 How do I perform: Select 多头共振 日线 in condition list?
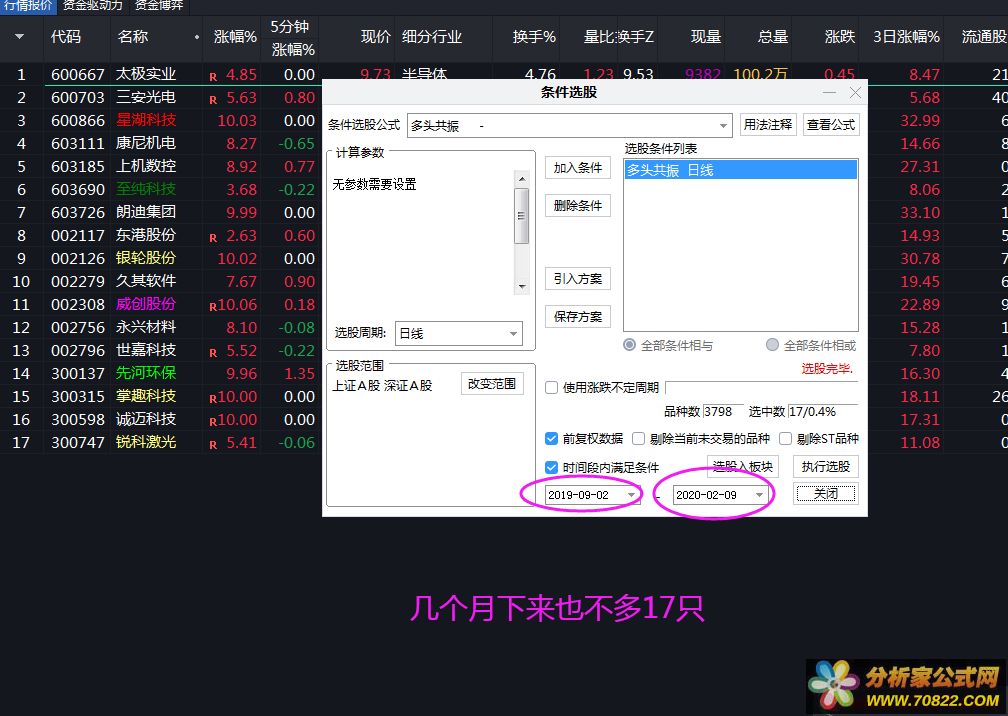740,171
